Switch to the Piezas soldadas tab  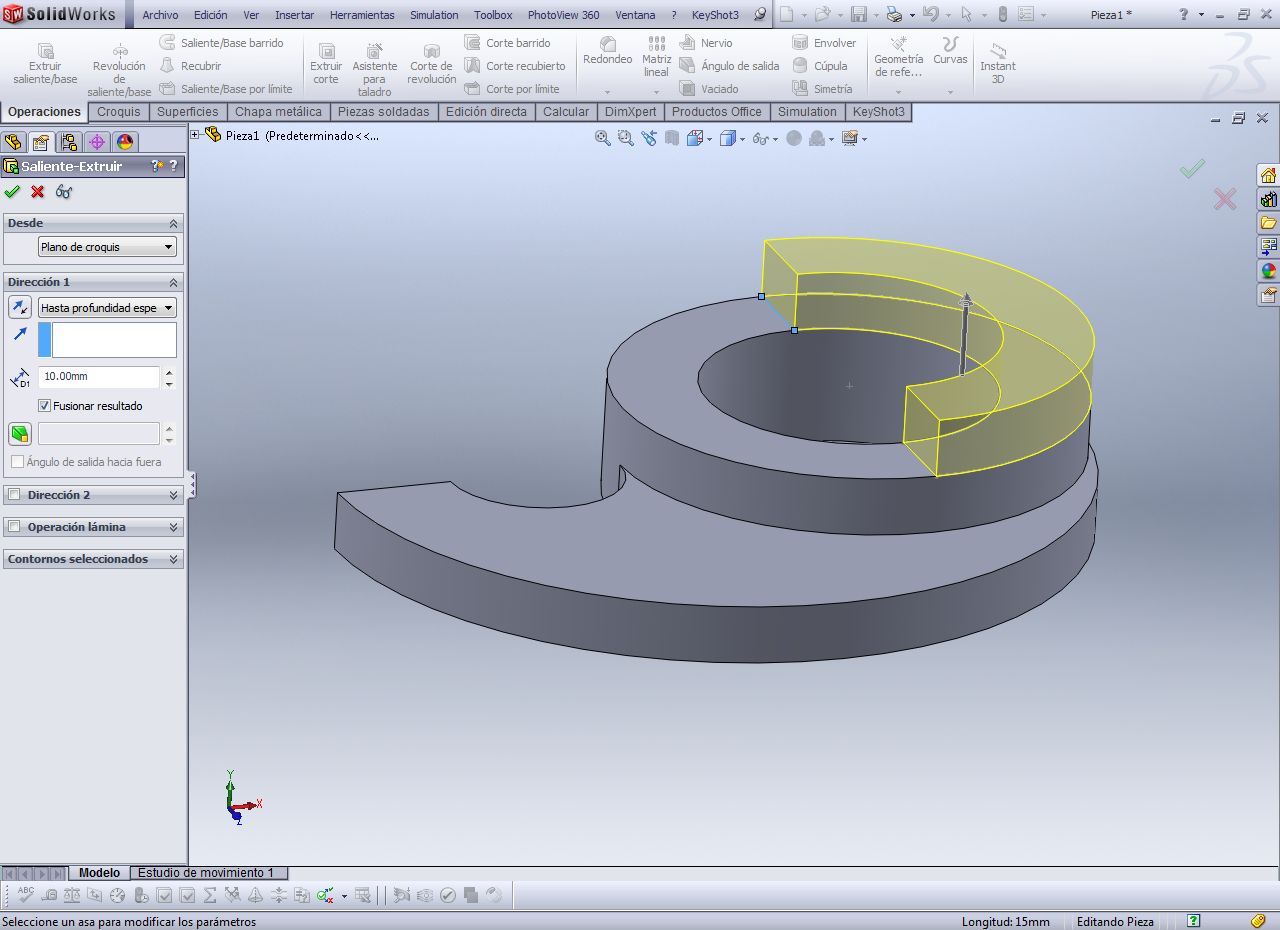[x=383, y=112]
